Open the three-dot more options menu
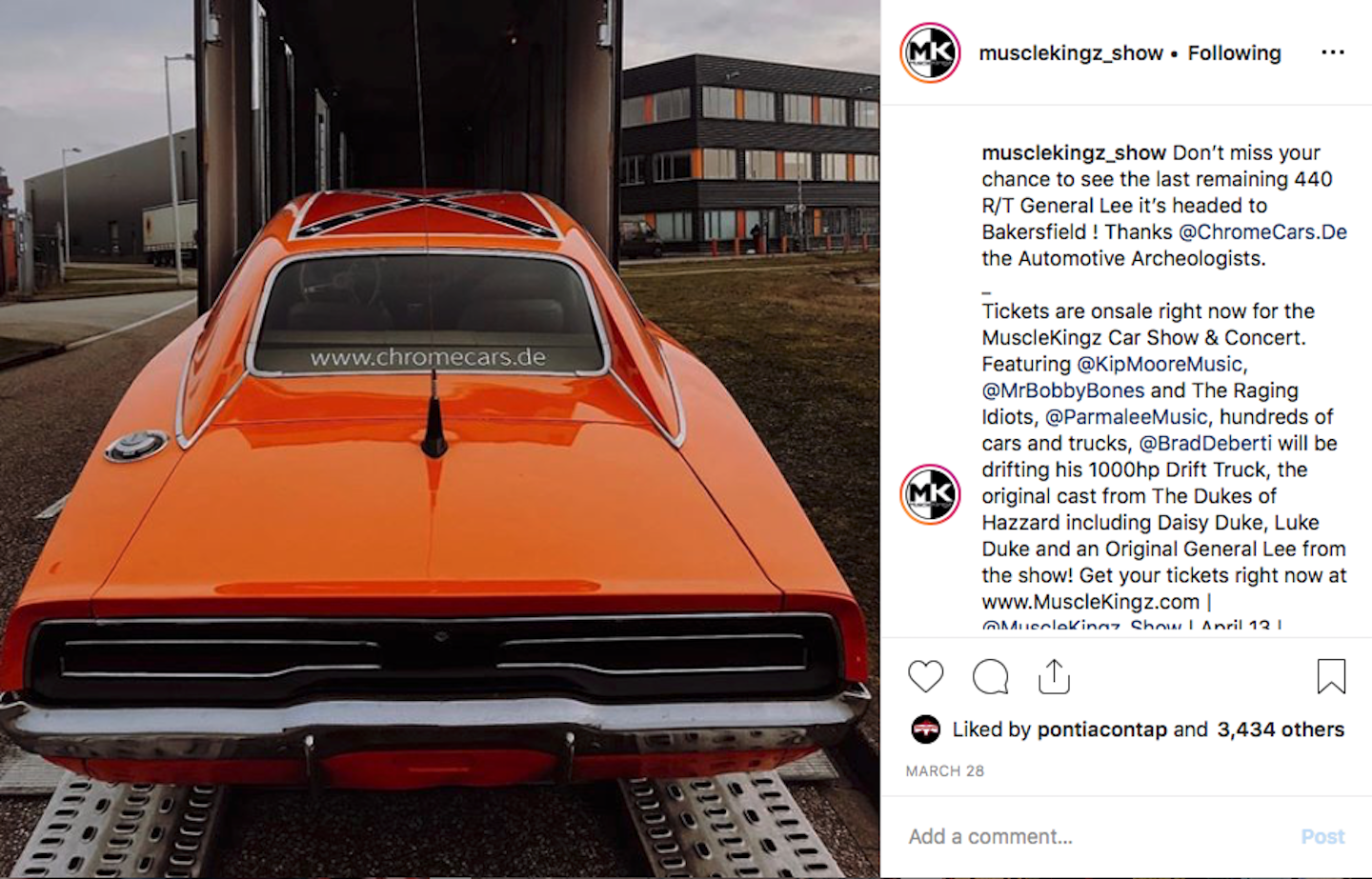This screenshot has height=879, width=1372. tap(1333, 52)
